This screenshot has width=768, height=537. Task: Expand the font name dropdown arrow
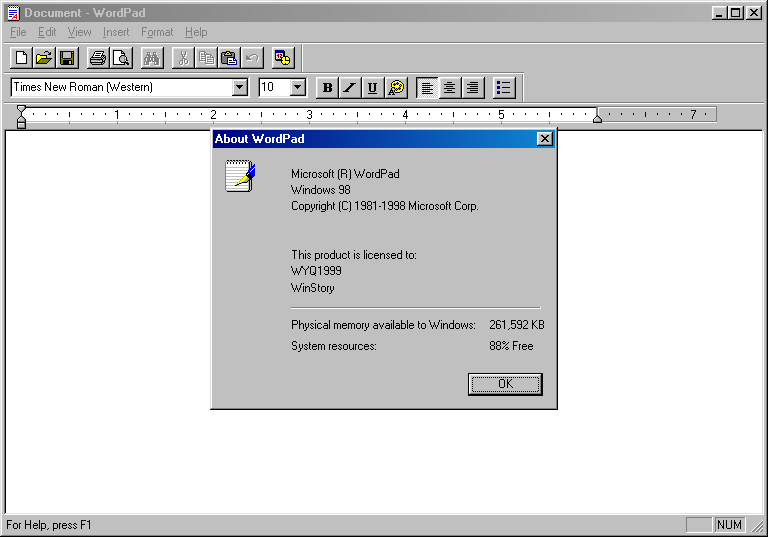pyautogui.click(x=240, y=88)
